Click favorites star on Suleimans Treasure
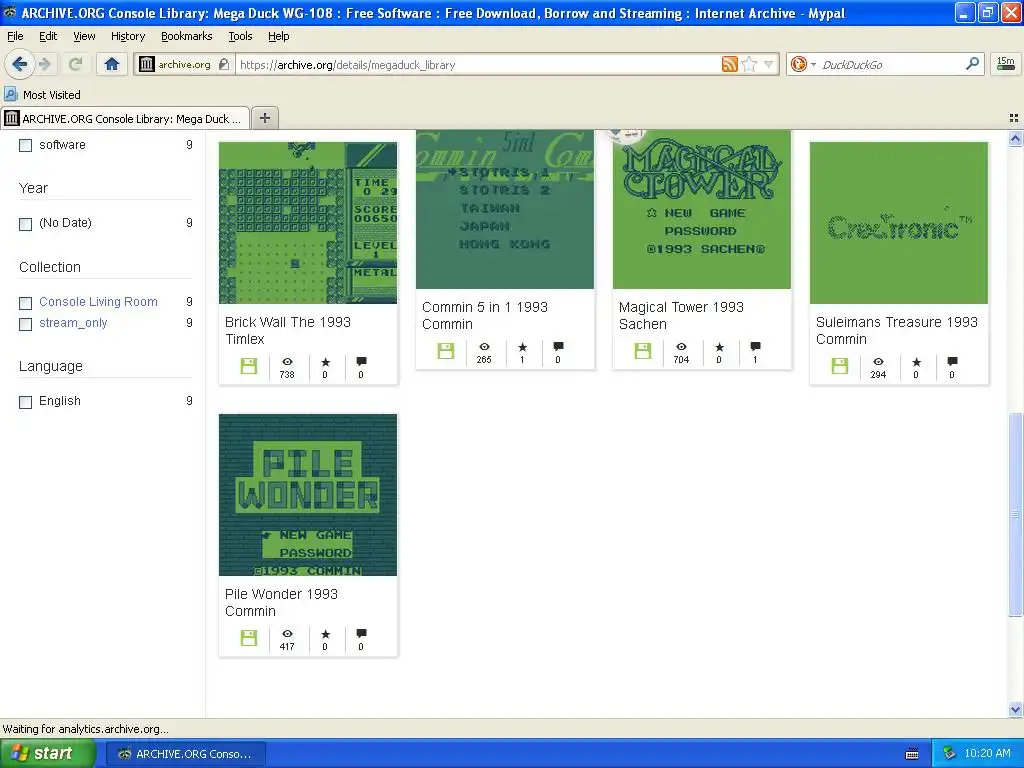The width and height of the screenshot is (1024, 768). [916, 362]
